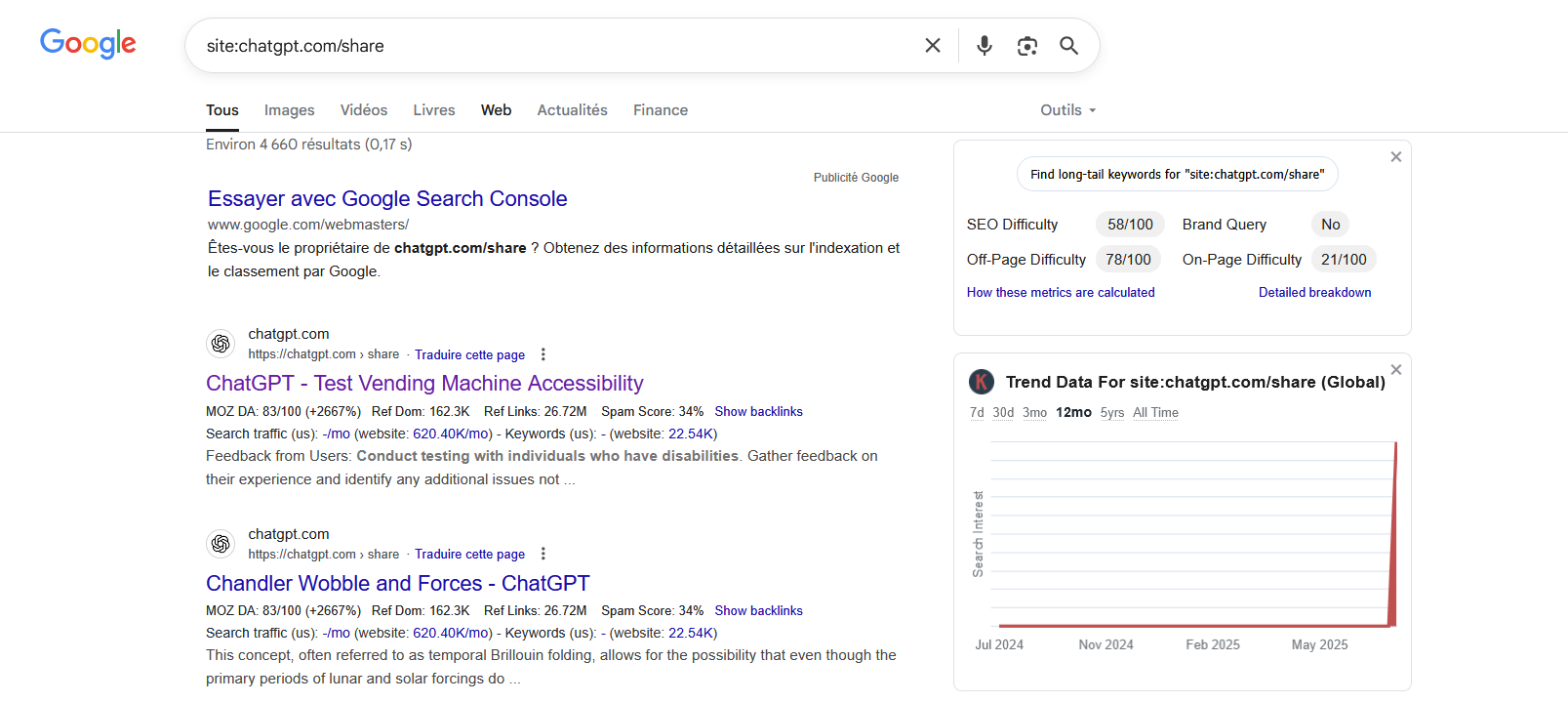The height and width of the screenshot is (703, 1568).
Task: Click the magnifying glass search icon
Action: coord(1069,46)
